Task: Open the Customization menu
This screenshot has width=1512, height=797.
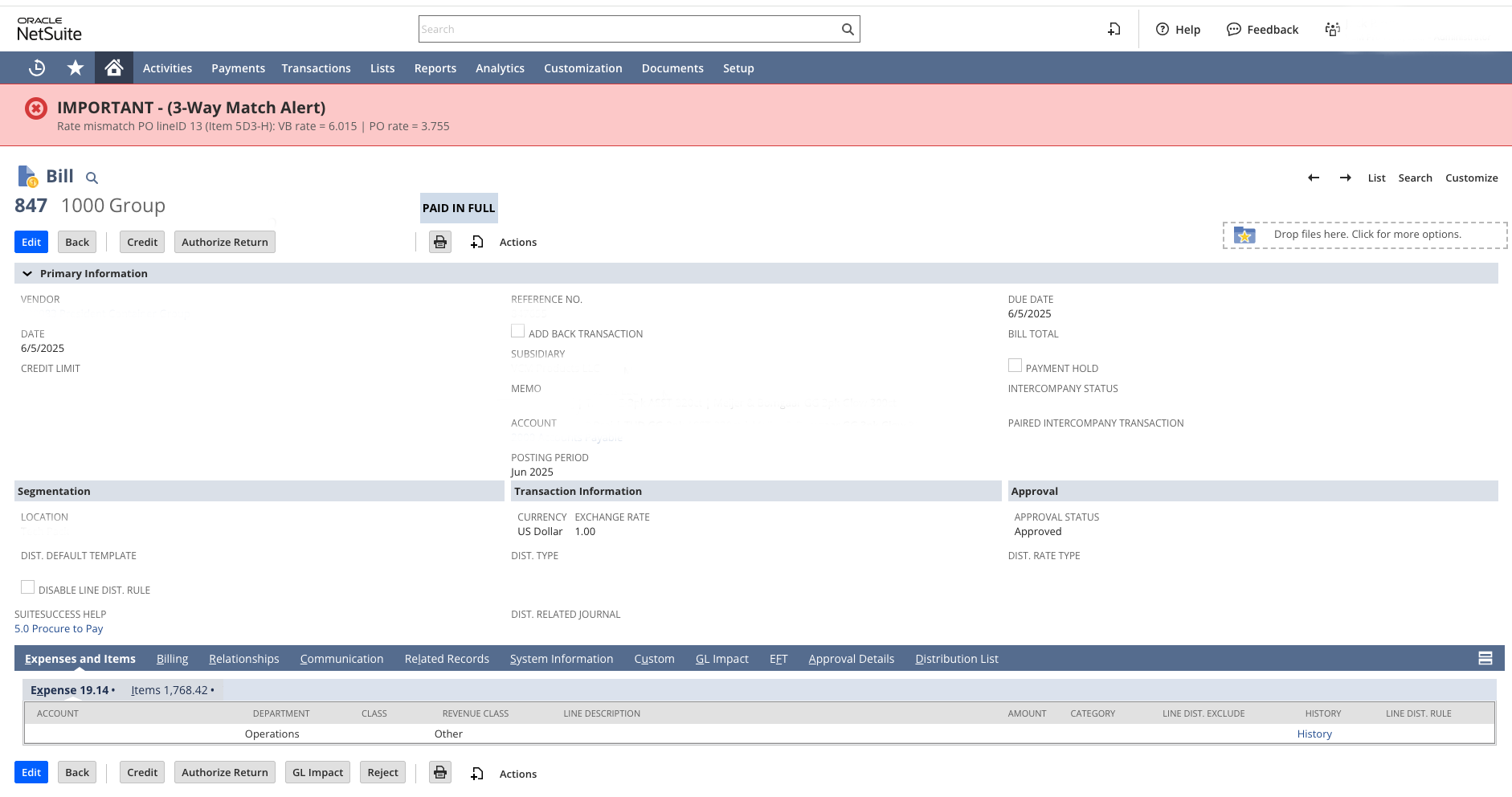Action: [583, 68]
